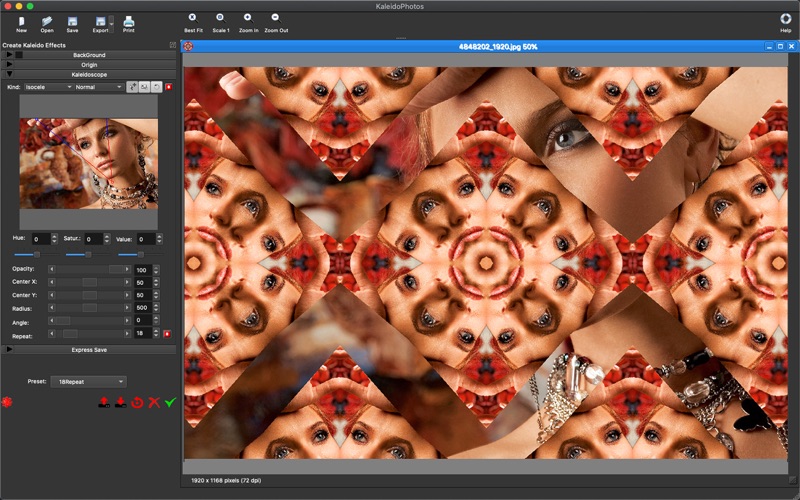800x500 pixels.
Task: Cancel the effect with the red X
Action: [x=154, y=403]
